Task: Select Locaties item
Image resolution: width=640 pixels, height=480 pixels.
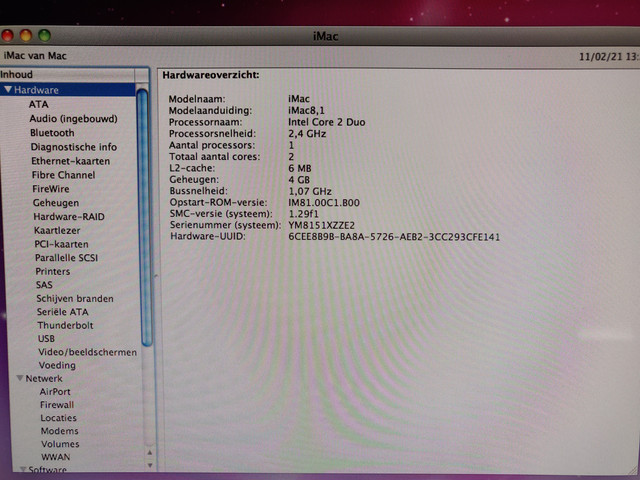Action: pos(58,418)
